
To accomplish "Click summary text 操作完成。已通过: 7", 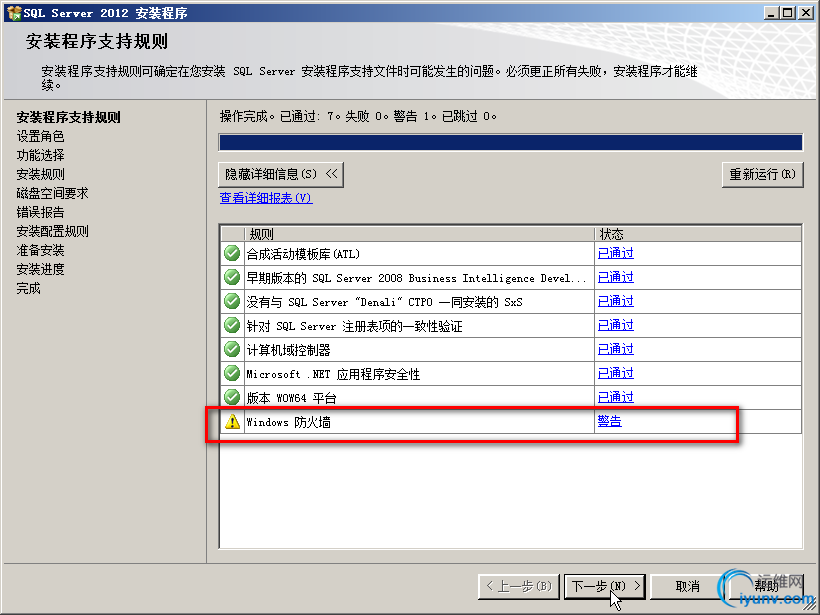I will pyautogui.click(x=280, y=116).
